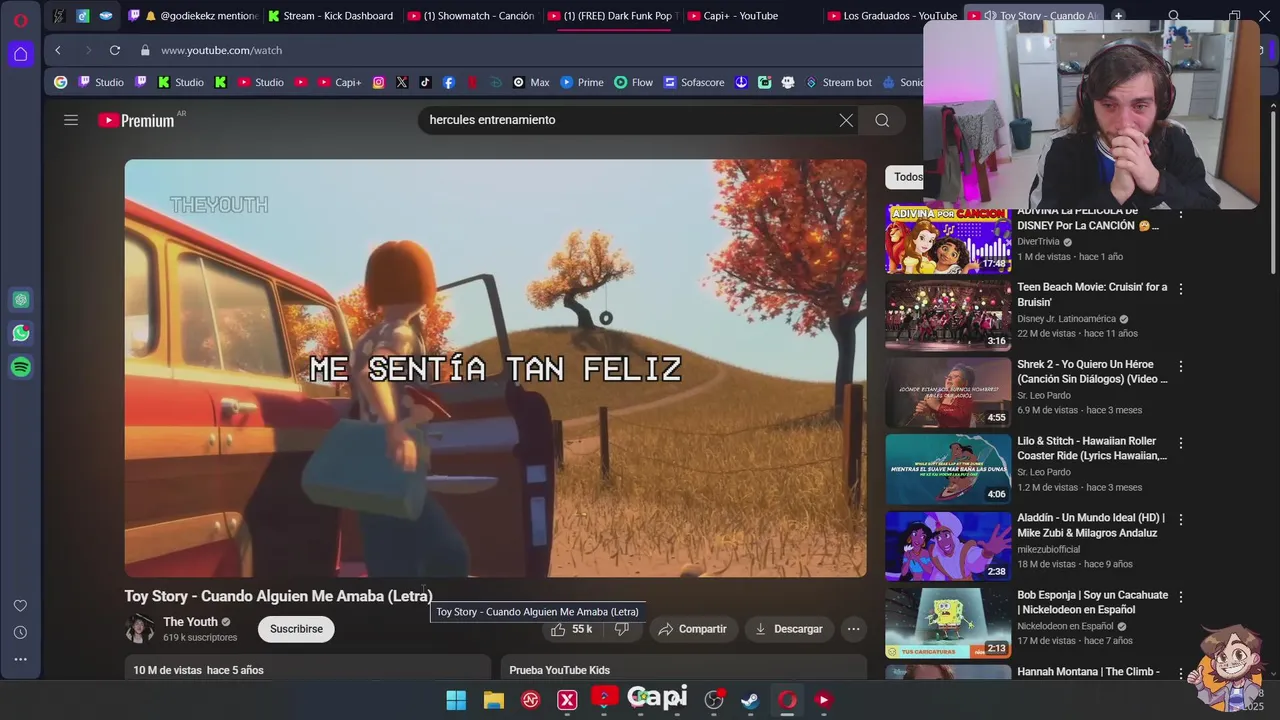
Task: Open the X (Twitter) bookmark icon
Action: [402, 82]
